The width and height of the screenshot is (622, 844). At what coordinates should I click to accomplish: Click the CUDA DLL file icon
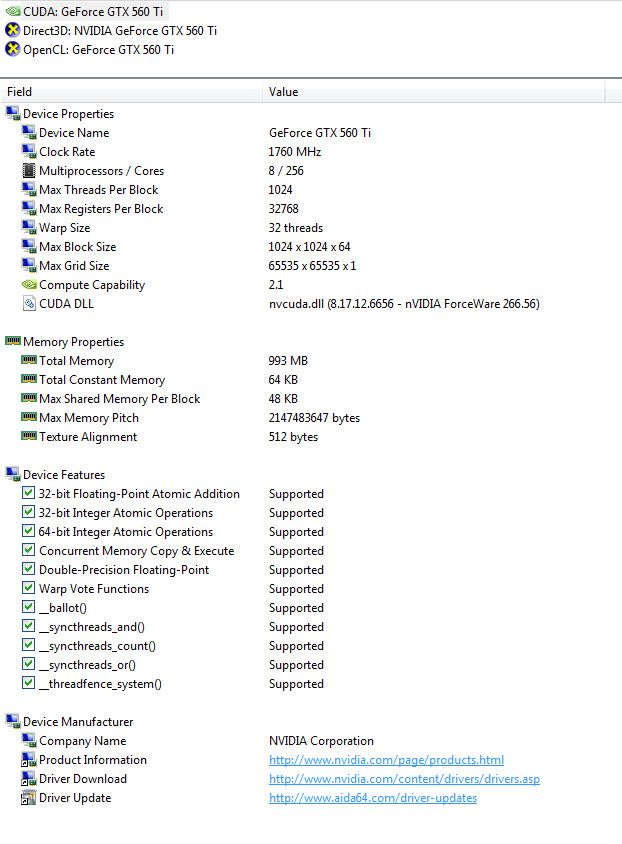pos(29,304)
